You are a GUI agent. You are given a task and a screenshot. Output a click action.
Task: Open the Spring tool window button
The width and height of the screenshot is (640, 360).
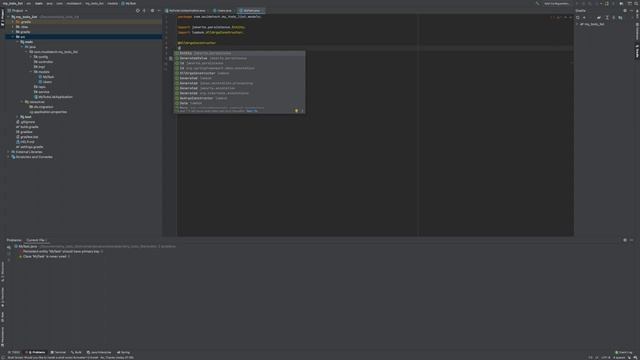coord(124,352)
